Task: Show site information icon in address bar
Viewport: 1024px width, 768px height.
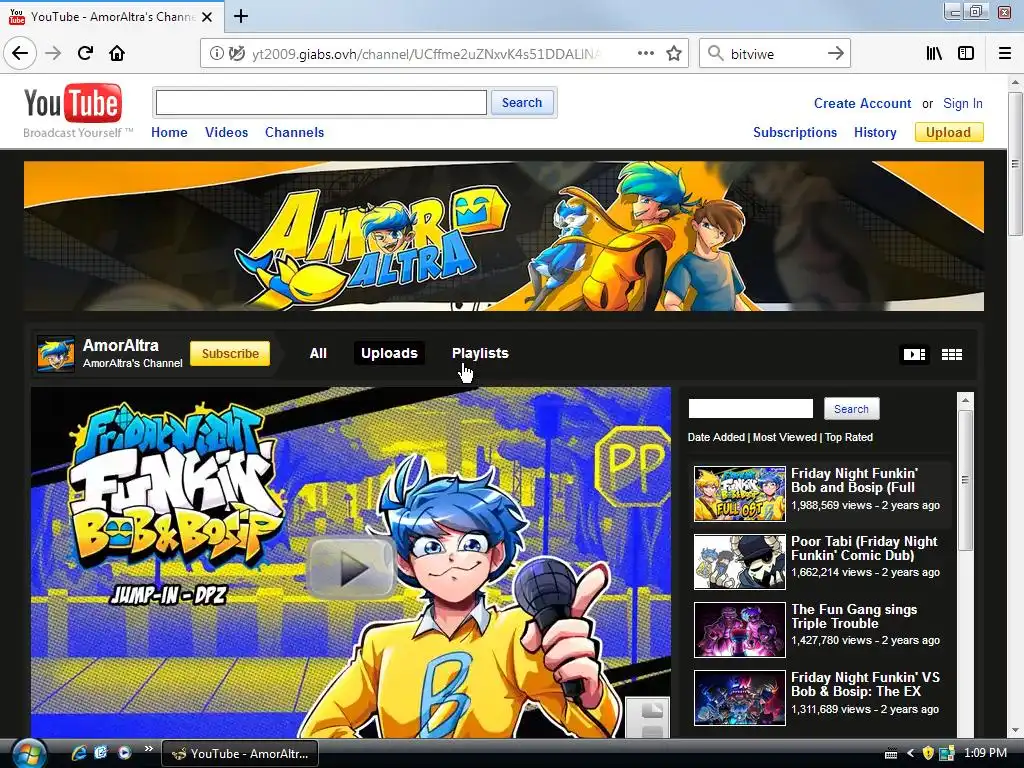Action: 216,53
